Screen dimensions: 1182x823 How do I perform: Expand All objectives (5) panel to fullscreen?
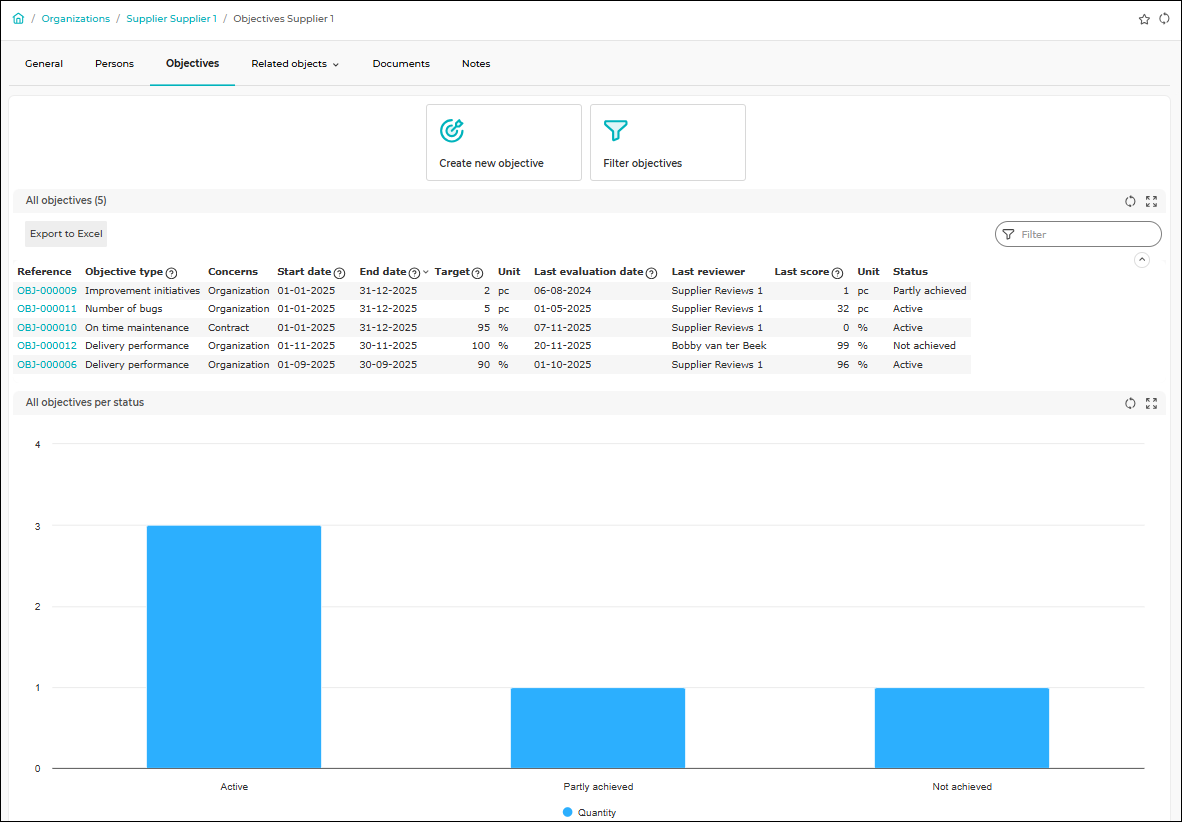pos(1151,201)
